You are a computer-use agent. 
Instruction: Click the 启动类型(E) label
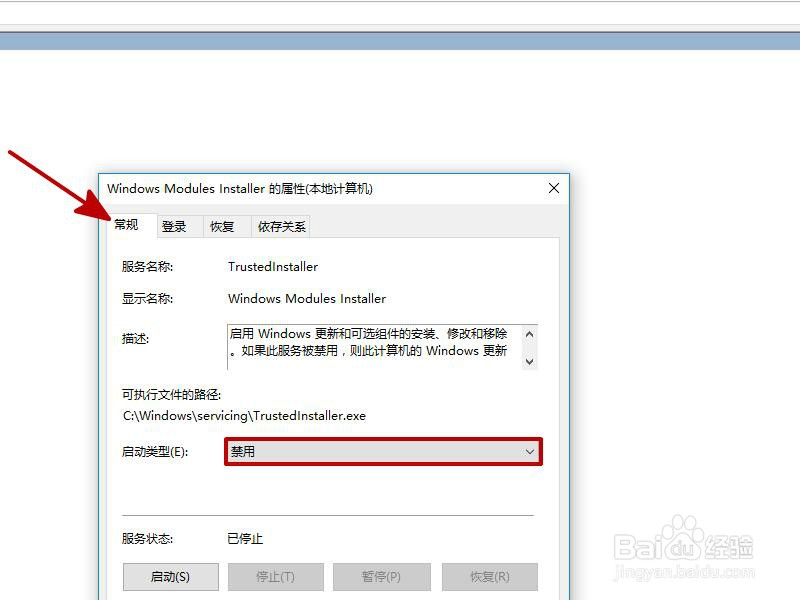coord(155,452)
